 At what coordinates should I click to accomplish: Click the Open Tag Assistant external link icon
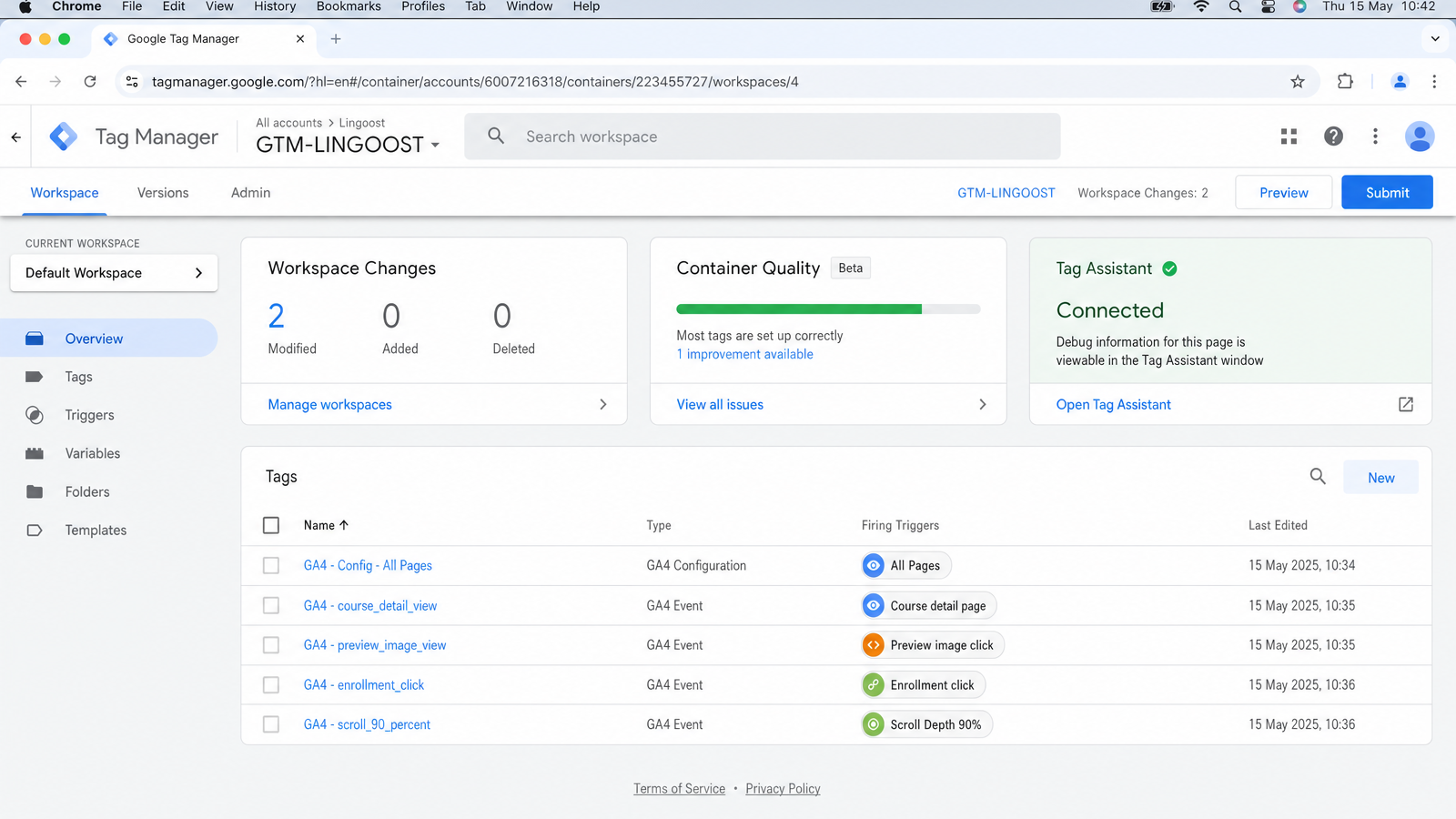click(1406, 404)
